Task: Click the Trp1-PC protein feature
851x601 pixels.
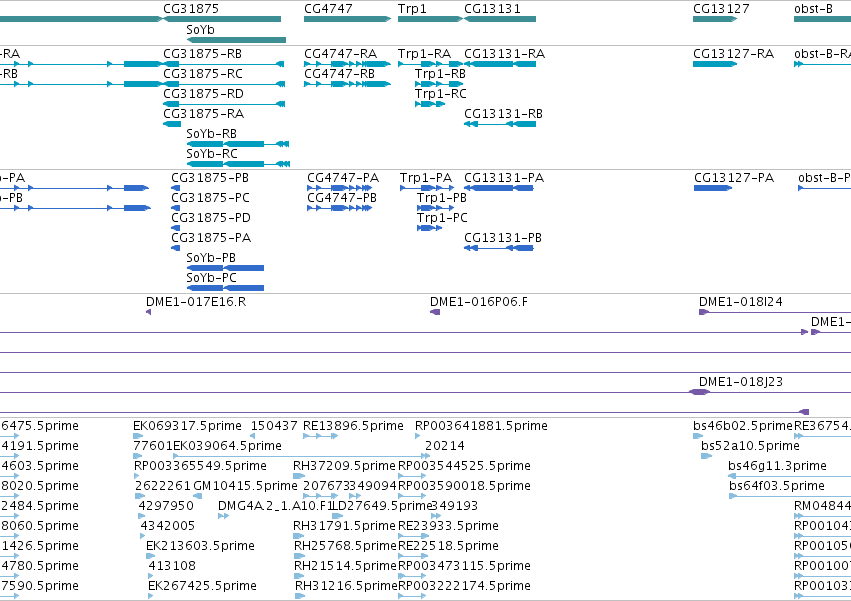Action: coord(429,229)
